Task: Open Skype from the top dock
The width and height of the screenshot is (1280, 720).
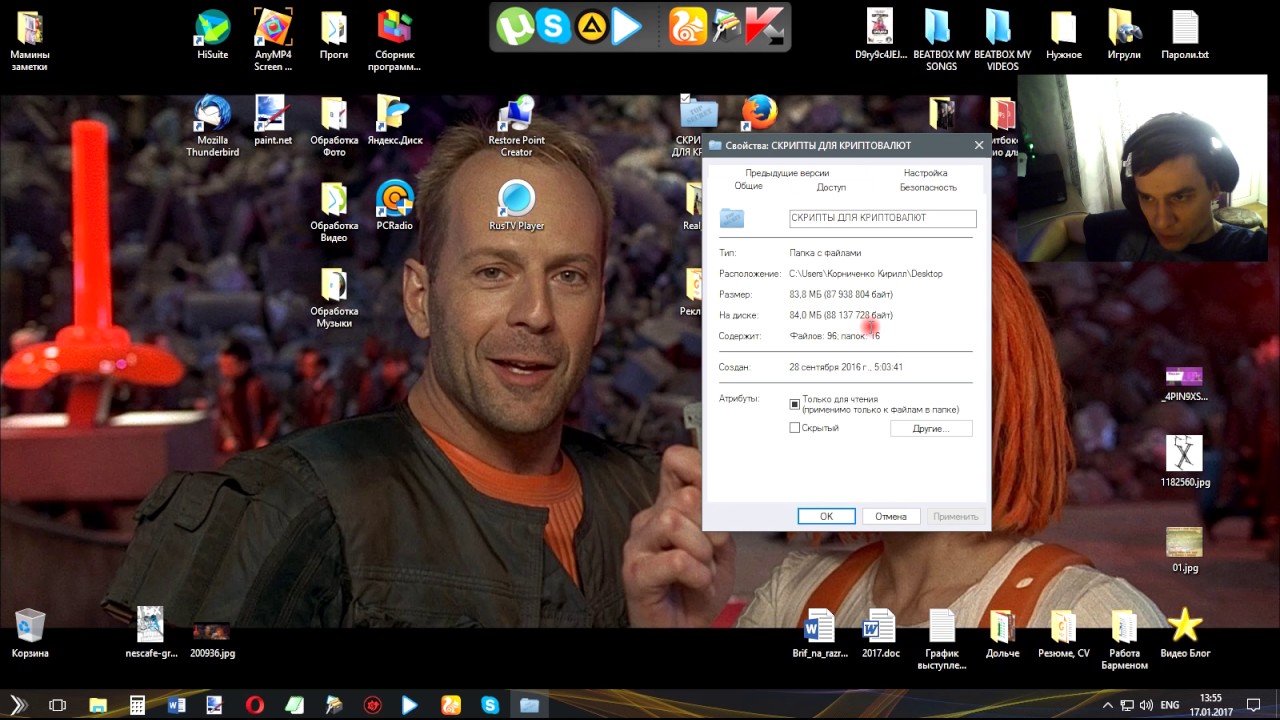Action: 553,27
